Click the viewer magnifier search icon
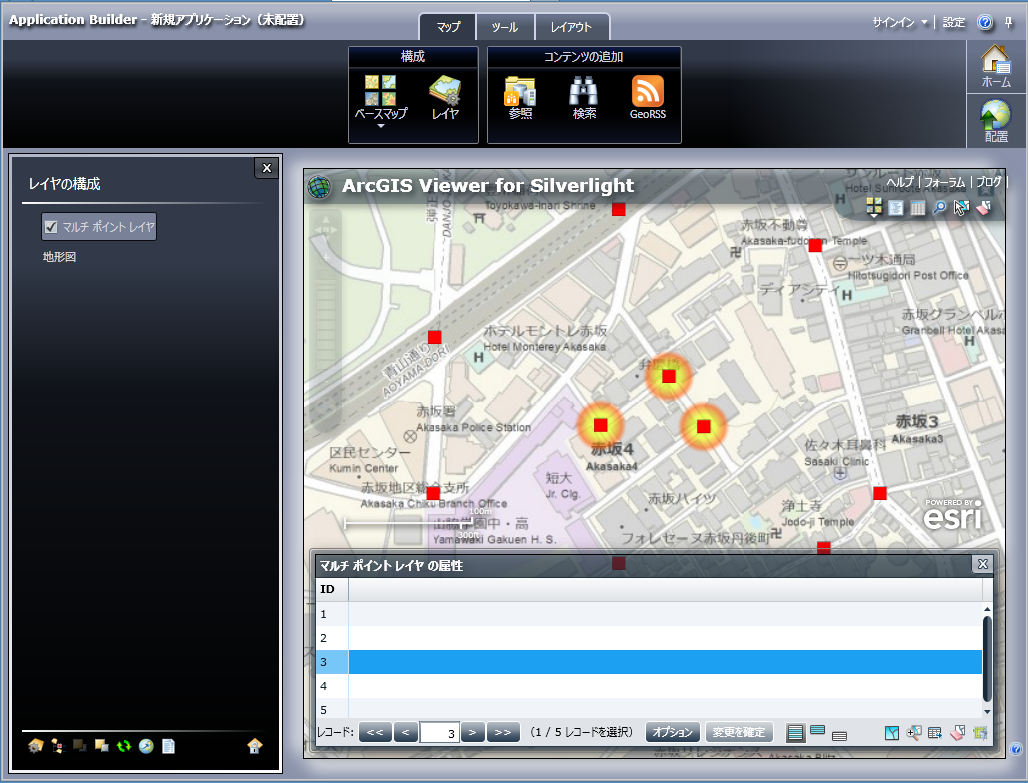The height and width of the screenshot is (783, 1028). (939, 208)
